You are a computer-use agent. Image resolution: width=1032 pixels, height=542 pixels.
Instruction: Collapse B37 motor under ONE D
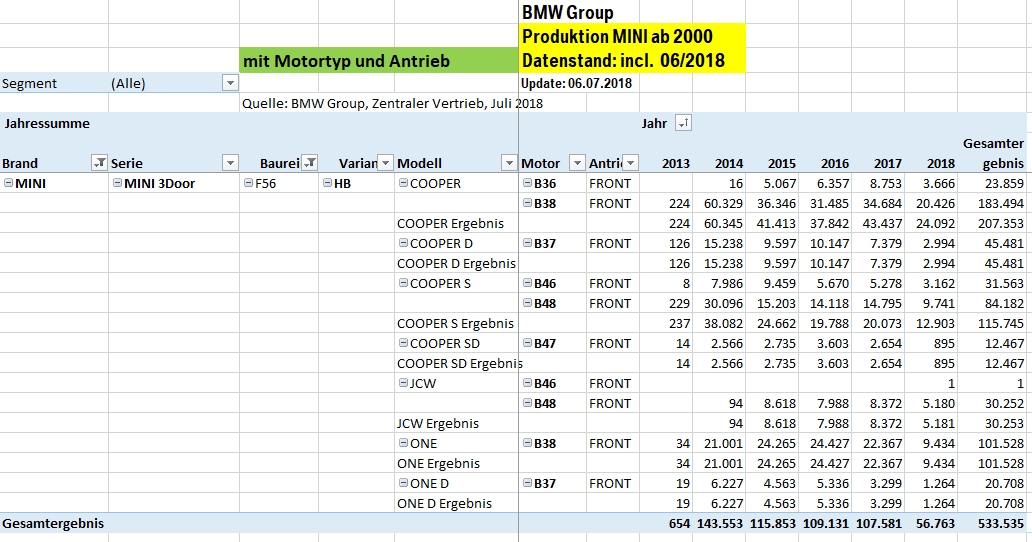[527, 483]
